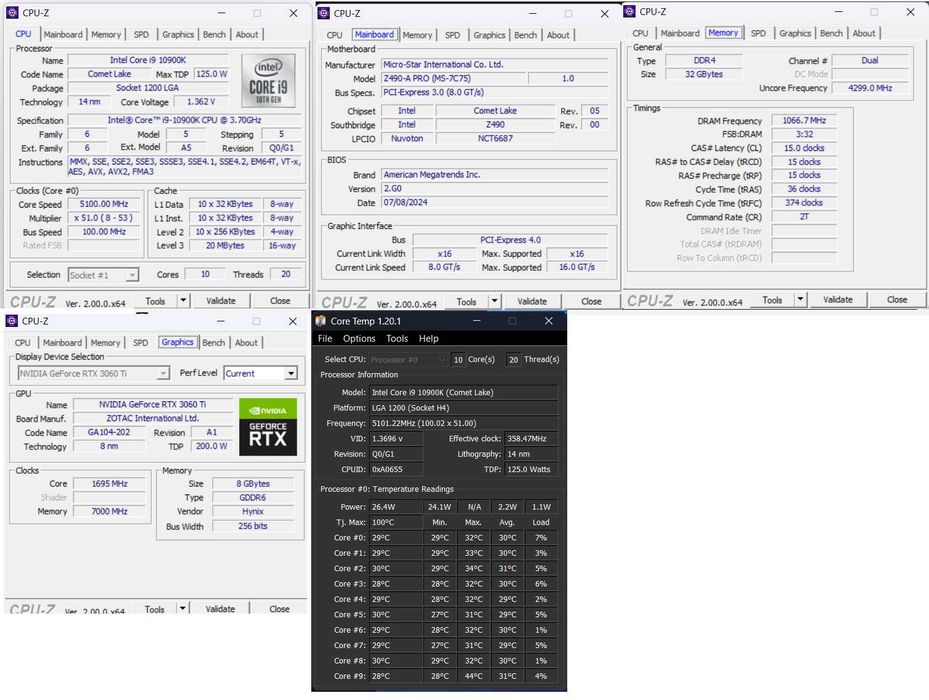
Task: Open About tab in Graphics window
Action: pyautogui.click(x=246, y=343)
